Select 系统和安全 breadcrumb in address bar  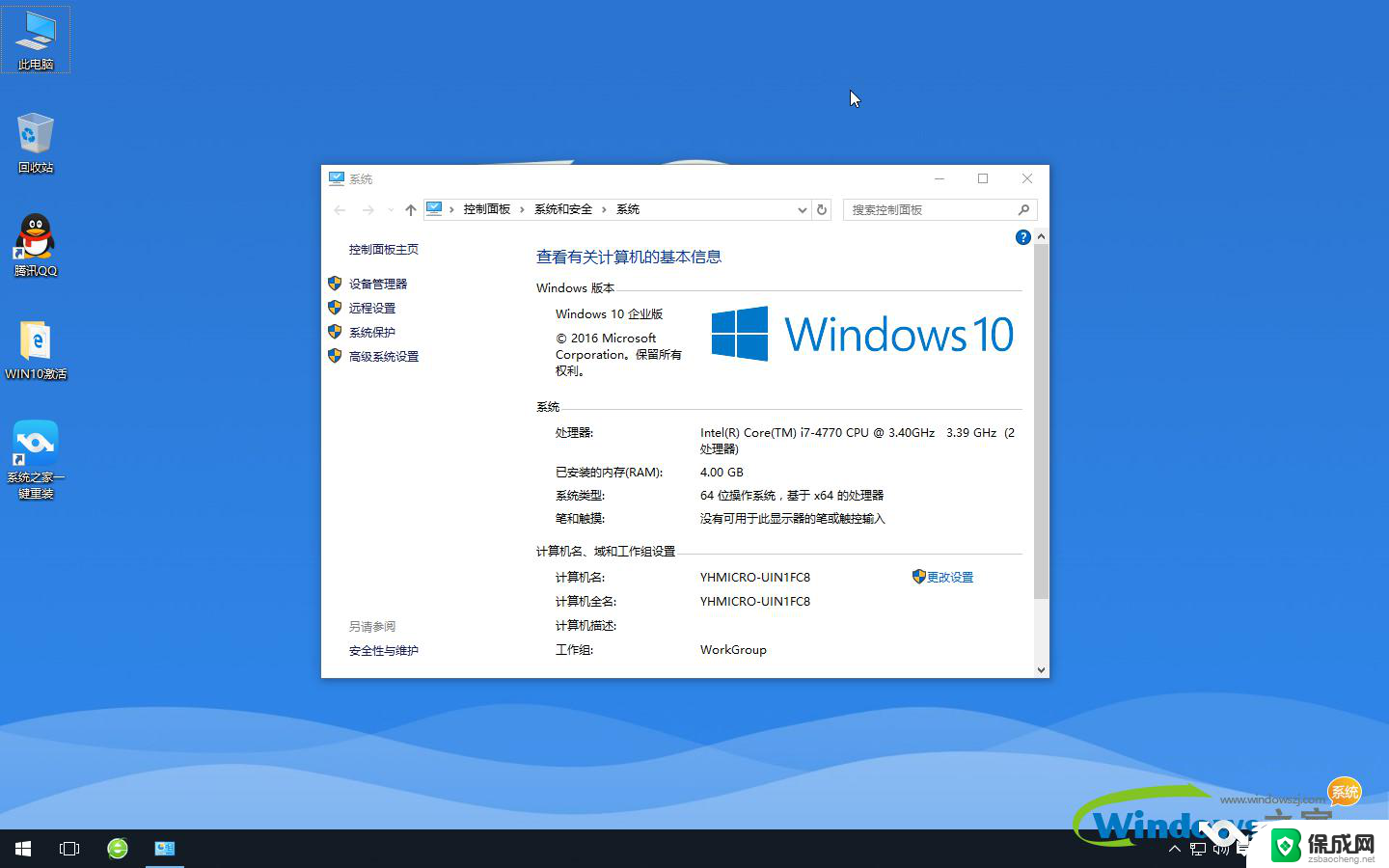click(563, 209)
